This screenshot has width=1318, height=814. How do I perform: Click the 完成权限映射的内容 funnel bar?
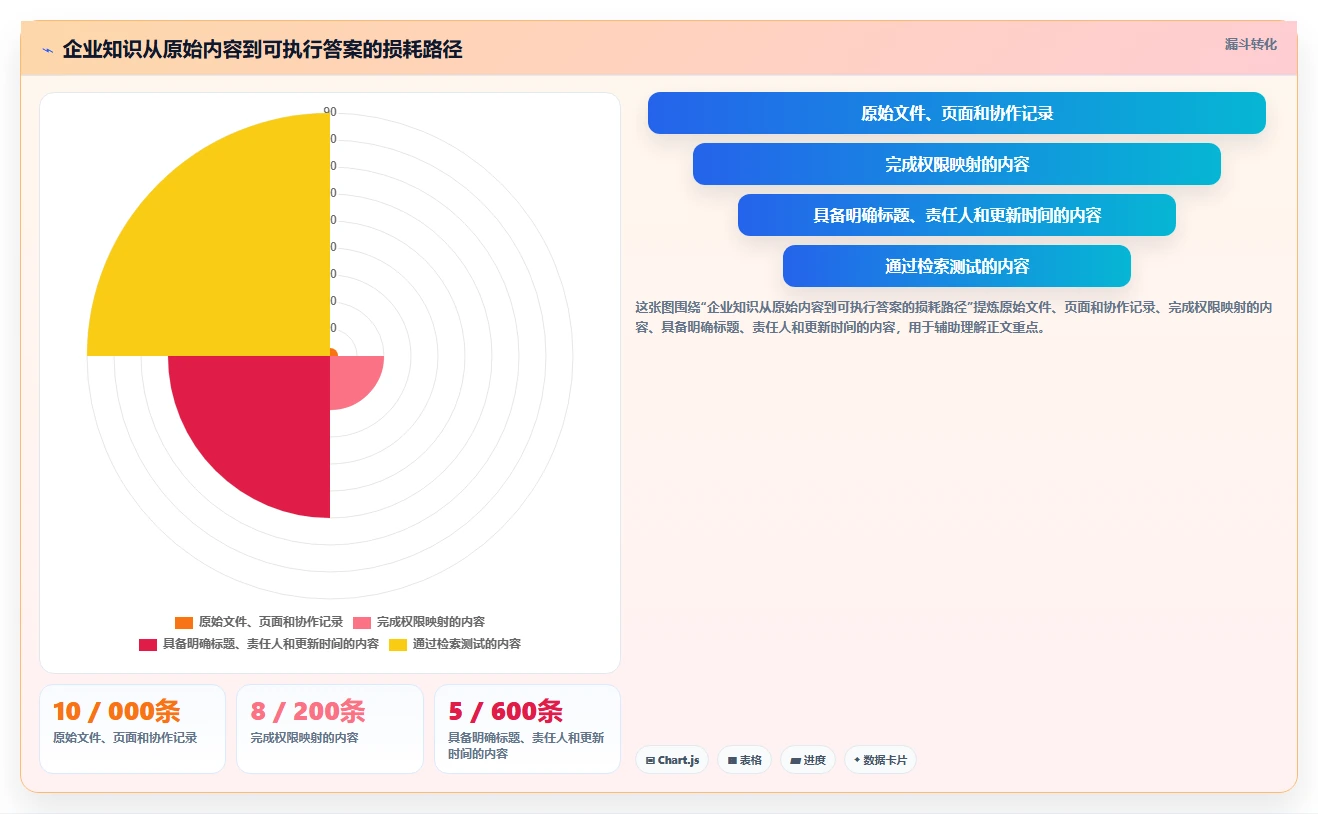tap(956, 164)
